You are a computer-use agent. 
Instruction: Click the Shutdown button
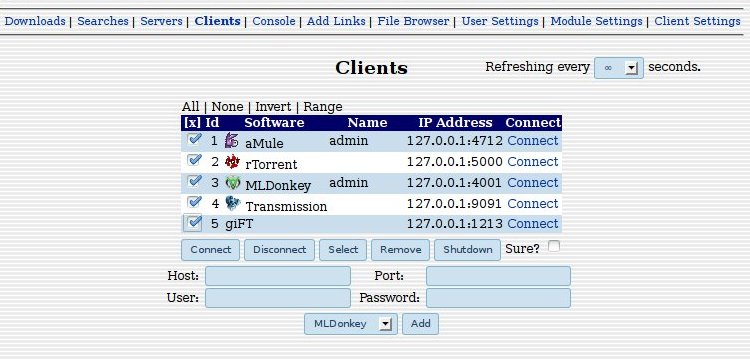point(467,250)
